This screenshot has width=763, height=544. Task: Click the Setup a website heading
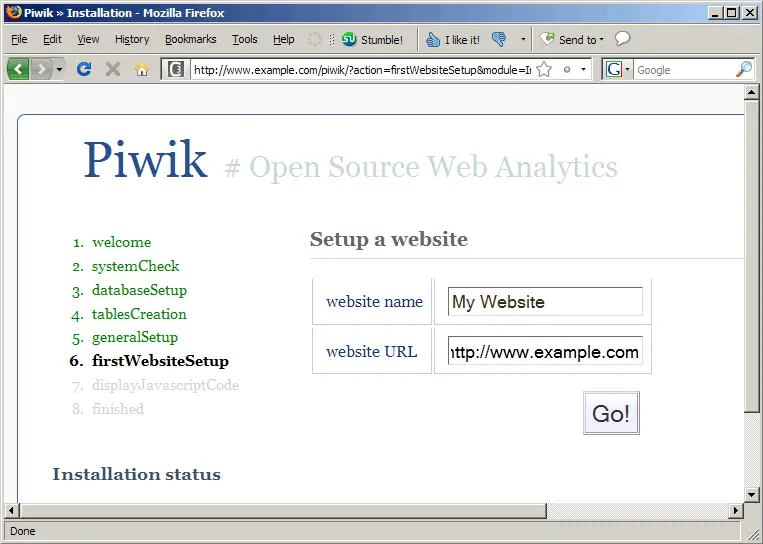[389, 239]
